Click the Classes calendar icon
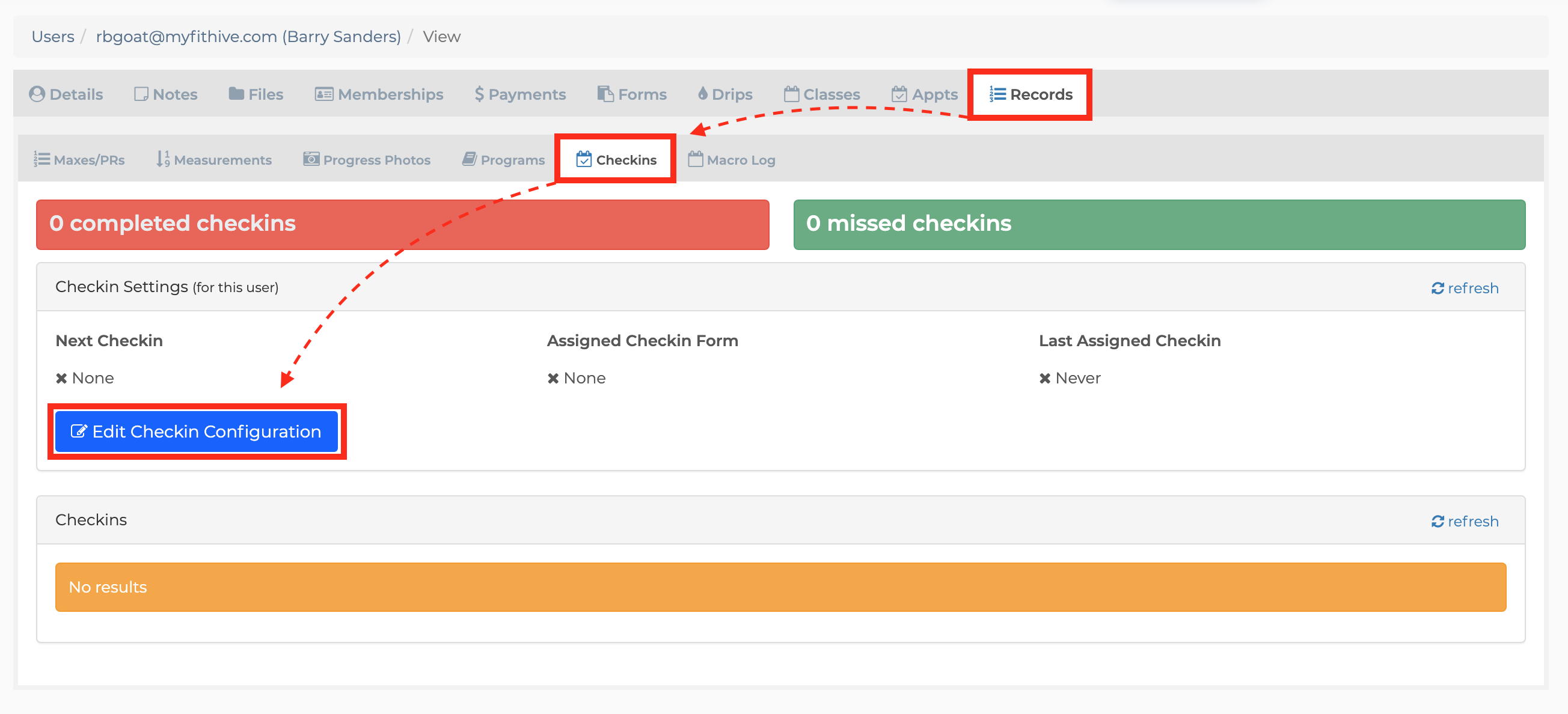 click(791, 94)
